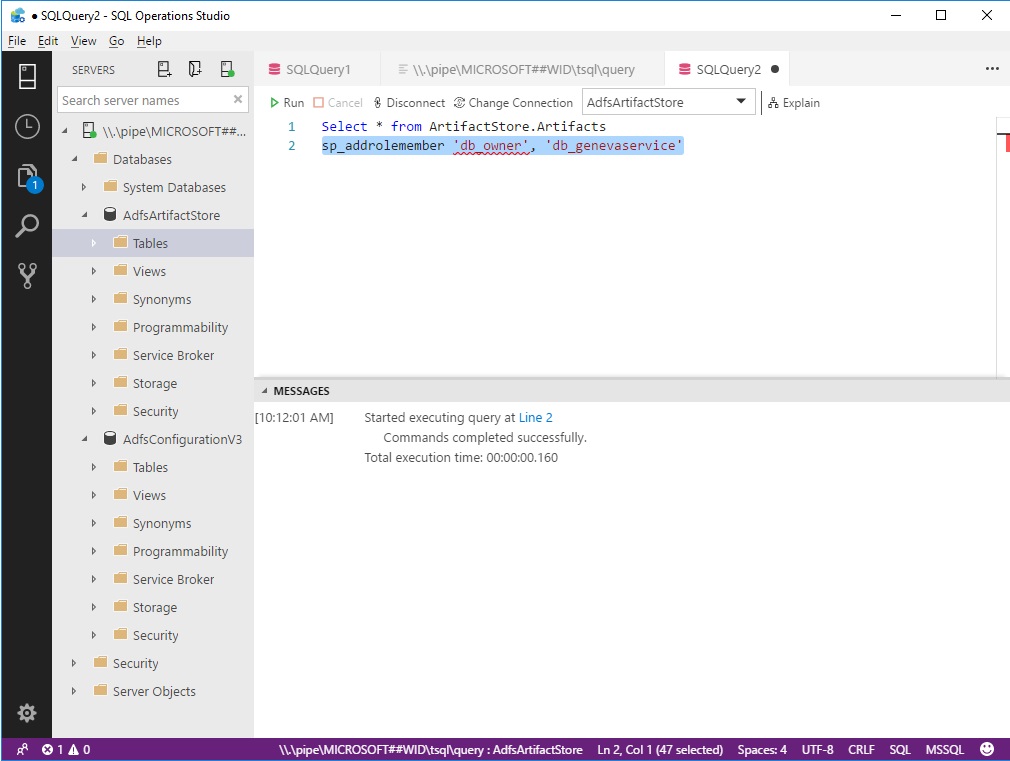This screenshot has height=761, width=1010.
Task: Click the account icon in status bar
Action: click(x=22, y=749)
